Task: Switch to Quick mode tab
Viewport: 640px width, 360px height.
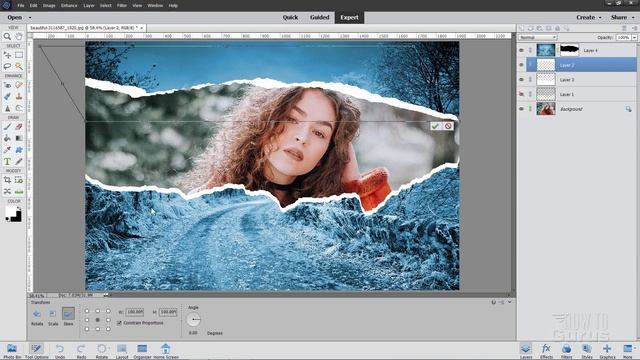Action: pyautogui.click(x=290, y=18)
